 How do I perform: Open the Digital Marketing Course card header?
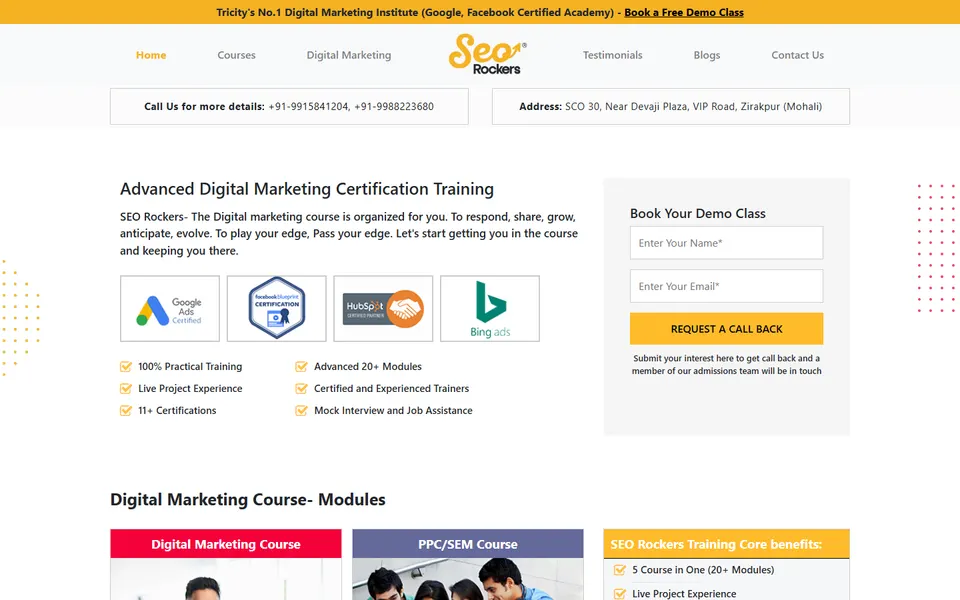[226, 544]
